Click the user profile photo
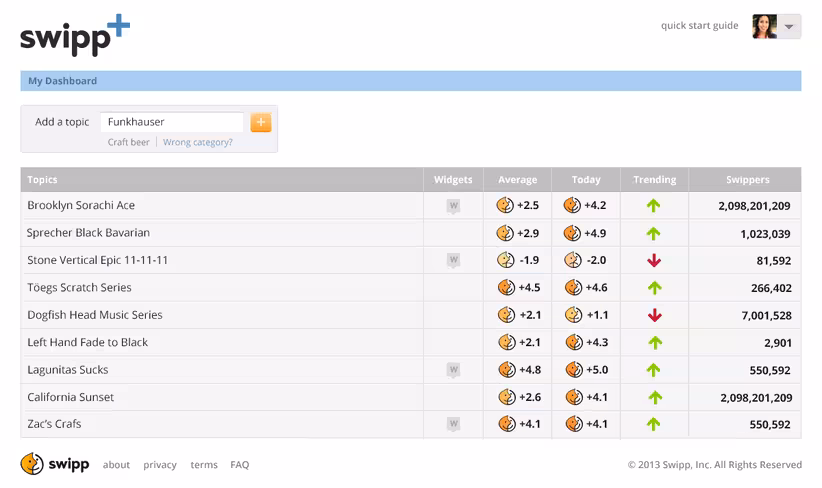 click(764, 26)
